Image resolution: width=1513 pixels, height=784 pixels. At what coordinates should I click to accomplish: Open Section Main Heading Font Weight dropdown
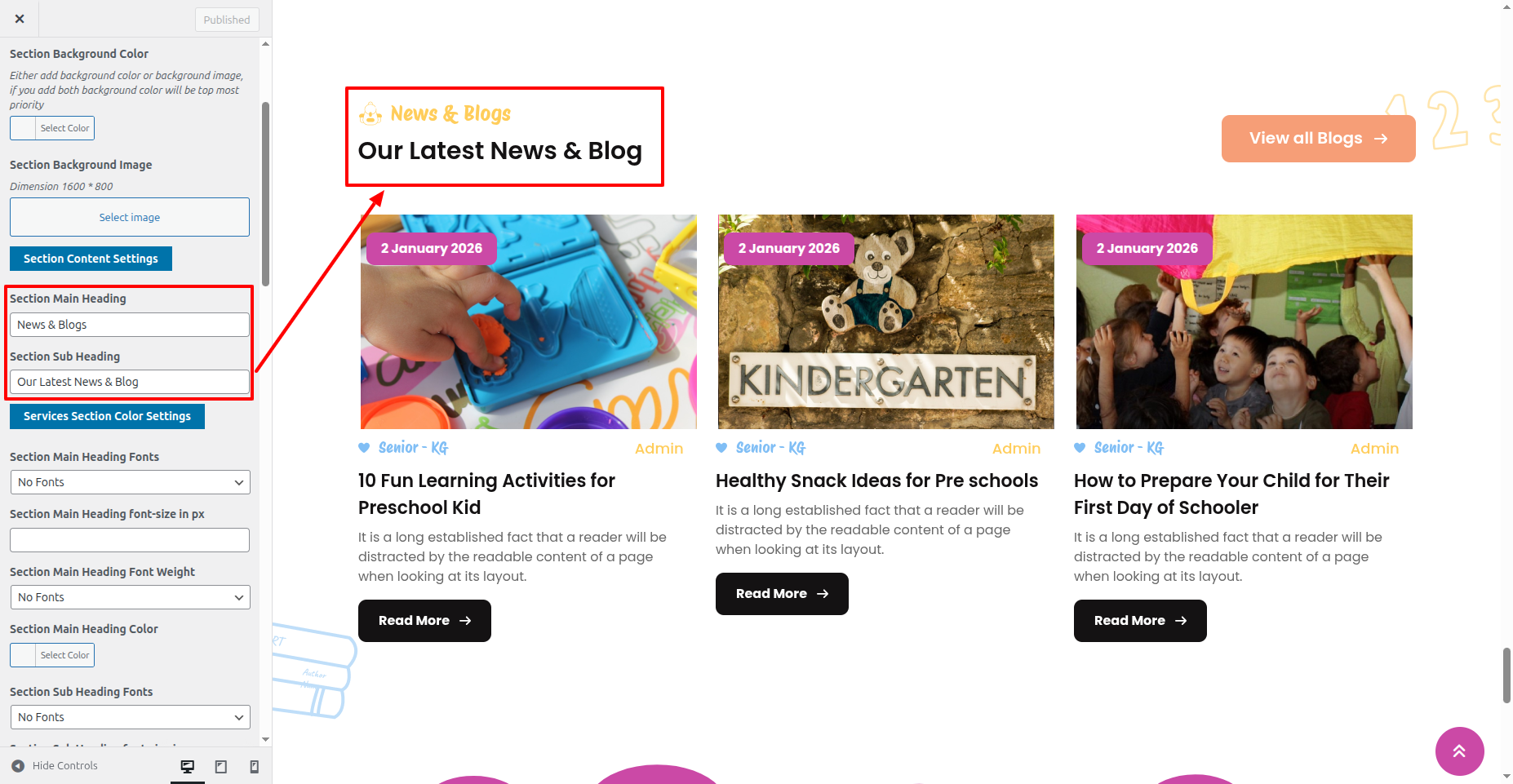coord(130,597)
